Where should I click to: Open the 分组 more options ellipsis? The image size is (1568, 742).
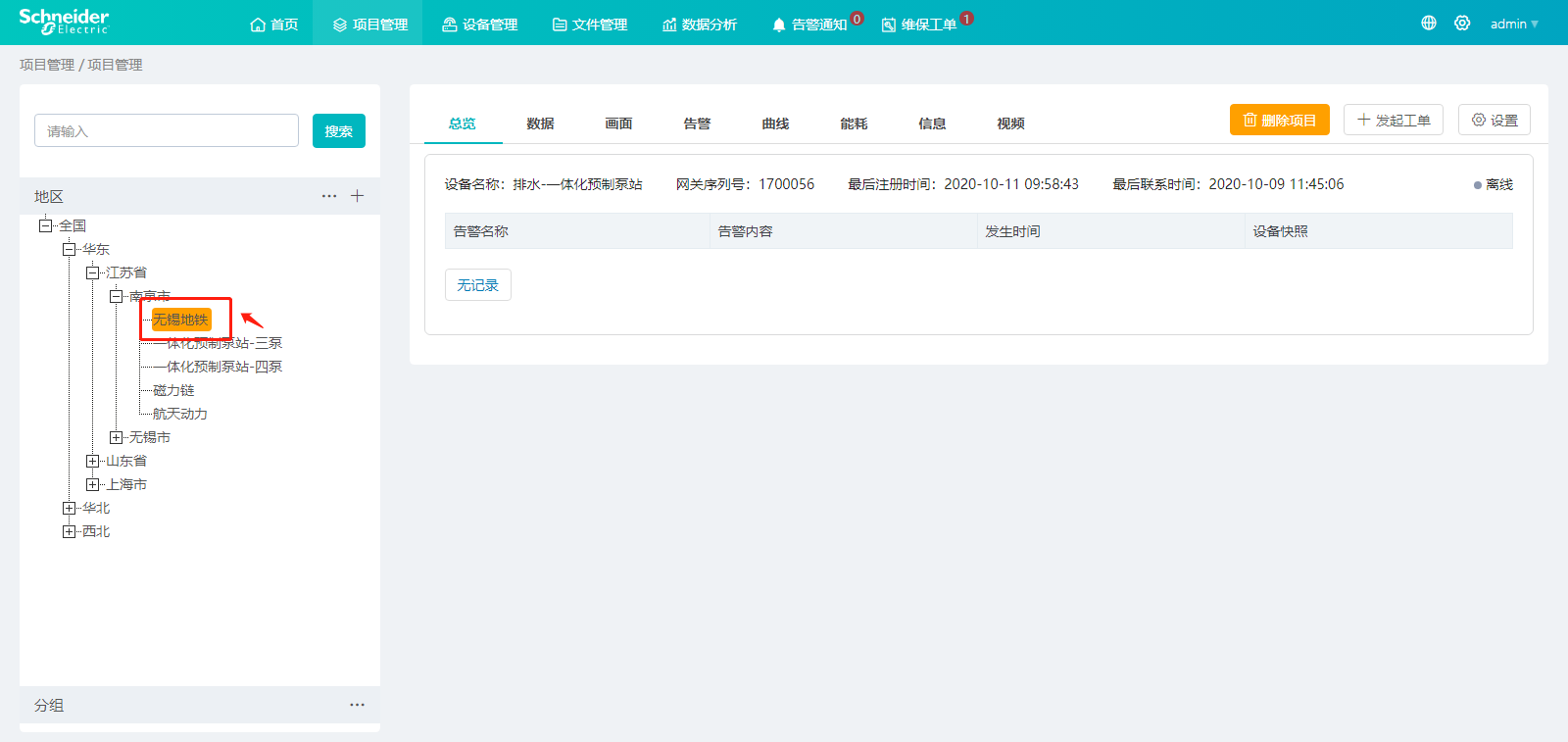point(357,705)
